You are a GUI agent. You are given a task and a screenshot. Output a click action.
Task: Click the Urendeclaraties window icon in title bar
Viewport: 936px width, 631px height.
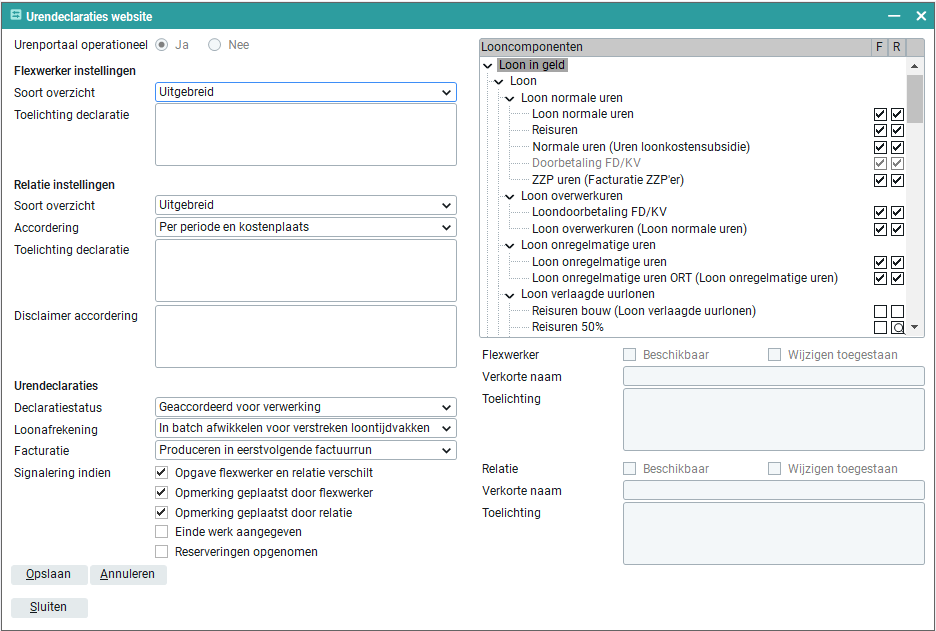[x=16, y=16]
